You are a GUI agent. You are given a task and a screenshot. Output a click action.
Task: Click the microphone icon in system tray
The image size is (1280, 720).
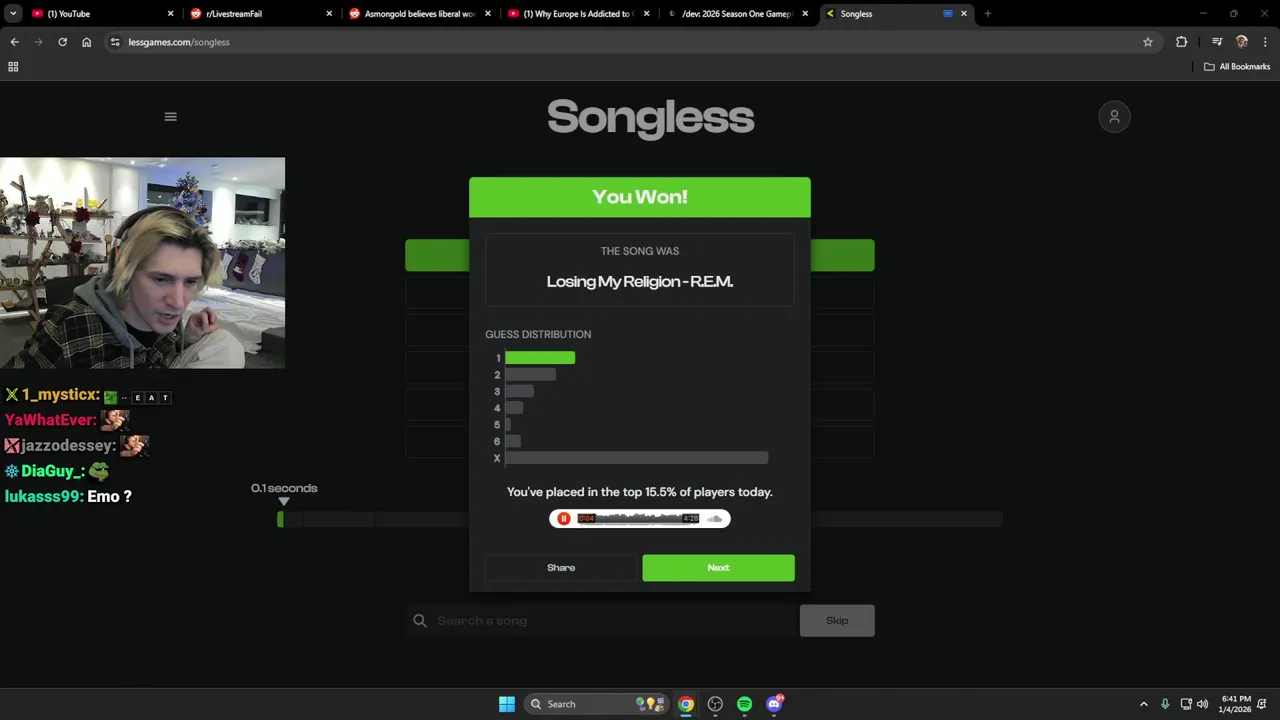pos(1165,704)
